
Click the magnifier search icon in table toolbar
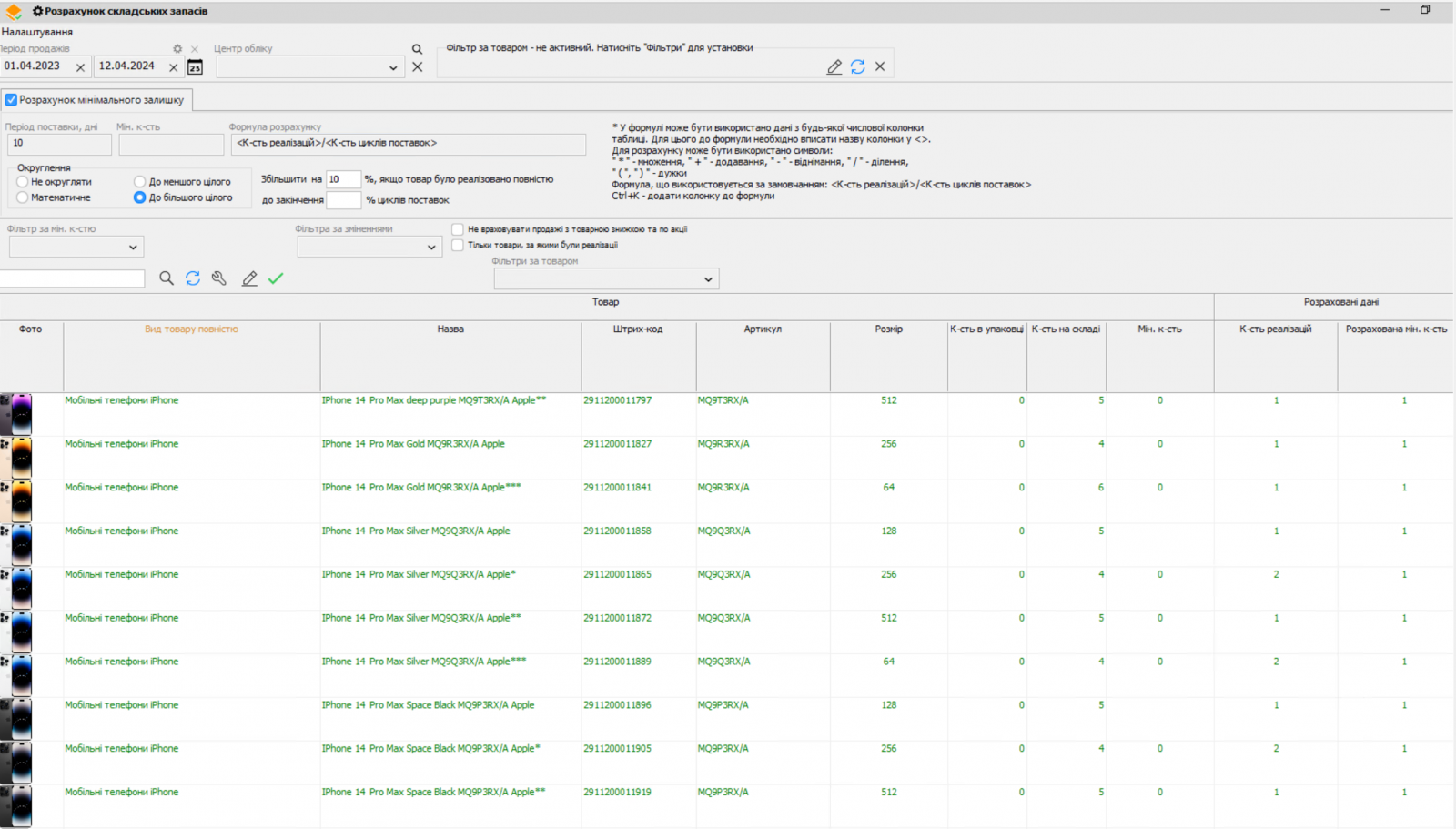tap(166, 278)
